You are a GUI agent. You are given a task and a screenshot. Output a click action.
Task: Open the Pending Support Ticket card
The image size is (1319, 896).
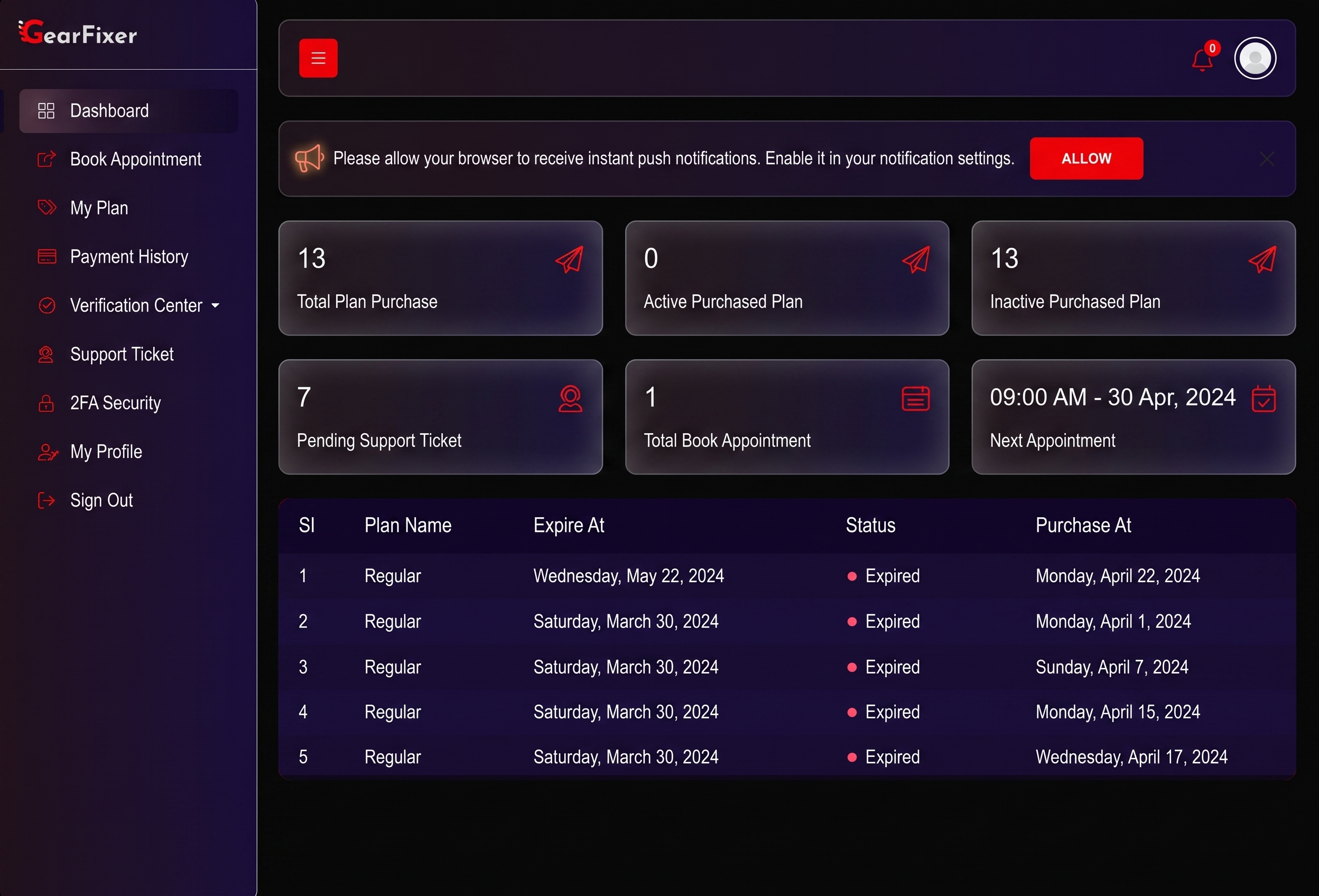click(440, 417)
